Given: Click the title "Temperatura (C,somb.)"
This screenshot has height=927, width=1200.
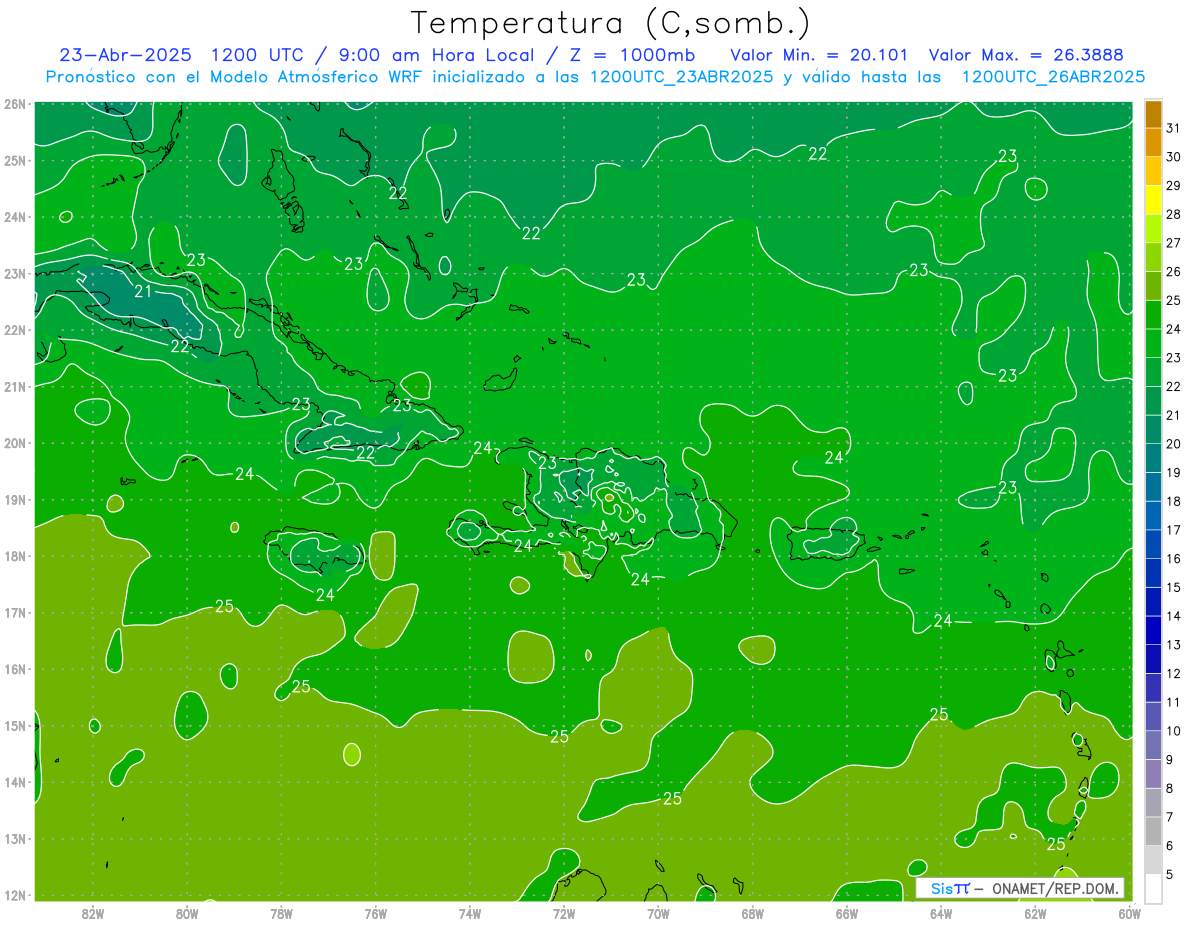Looking at the screenshot, I should point(611,23).
